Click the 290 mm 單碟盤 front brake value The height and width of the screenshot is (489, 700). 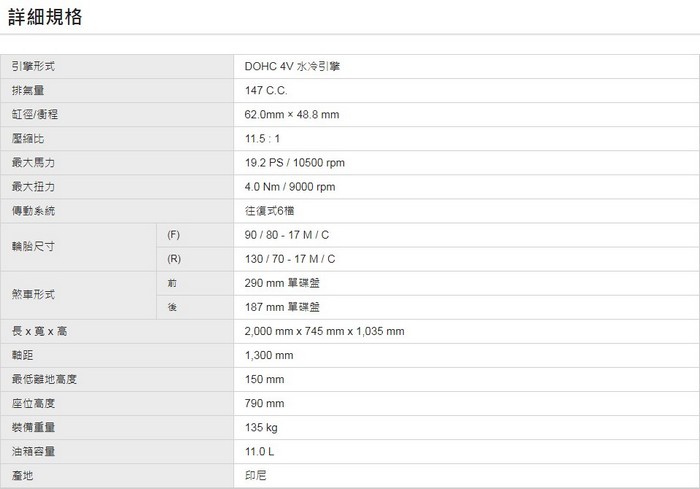point(283,283)
